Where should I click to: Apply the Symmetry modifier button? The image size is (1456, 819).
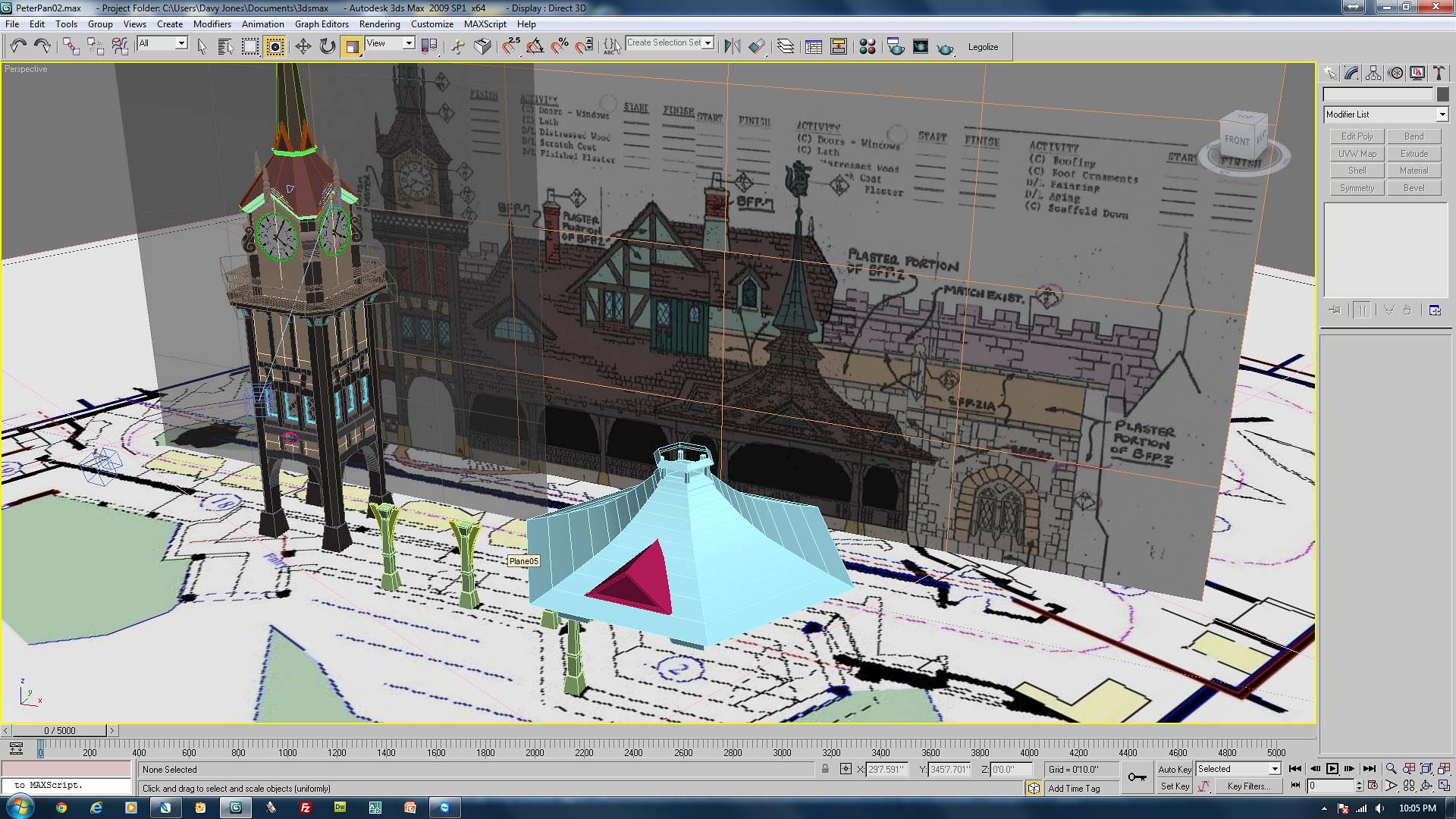point(1357,188)
